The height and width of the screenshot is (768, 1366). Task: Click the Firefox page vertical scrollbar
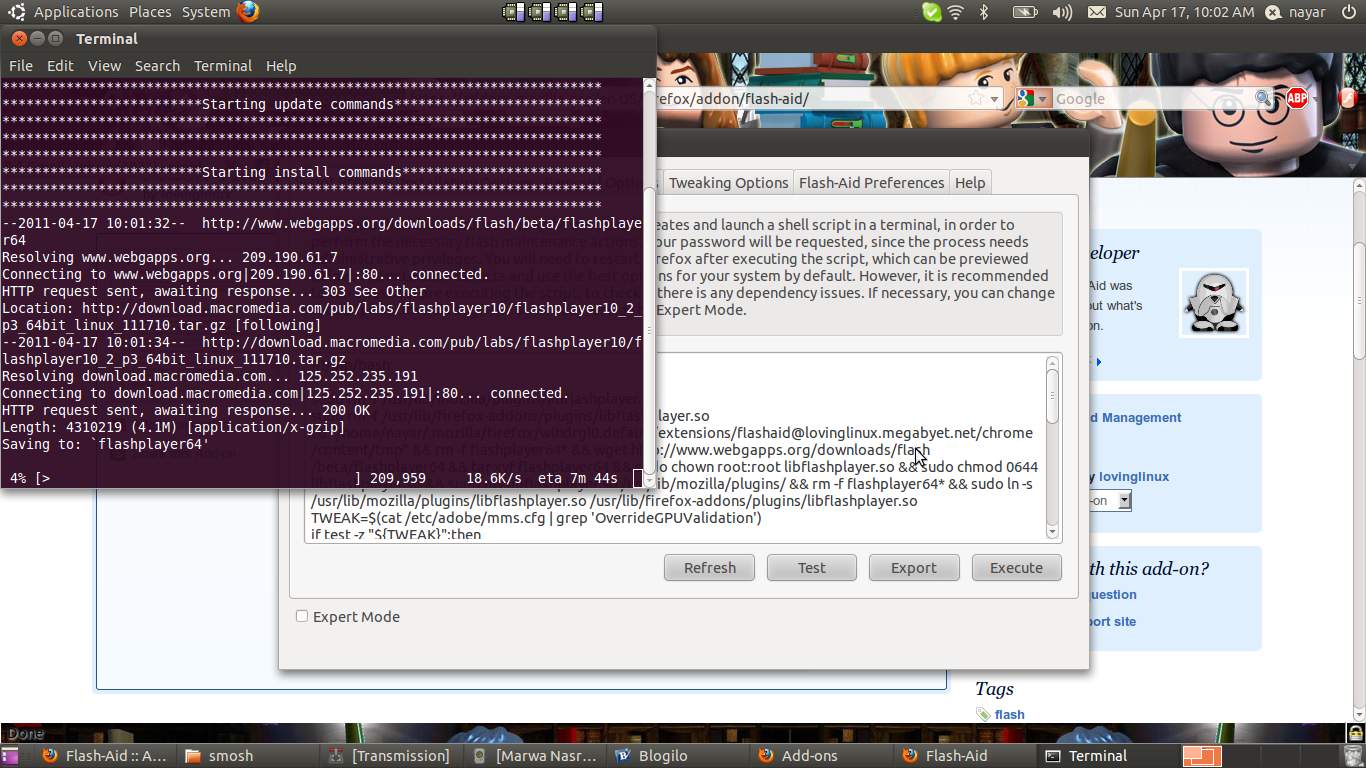tap(1358, 450)
